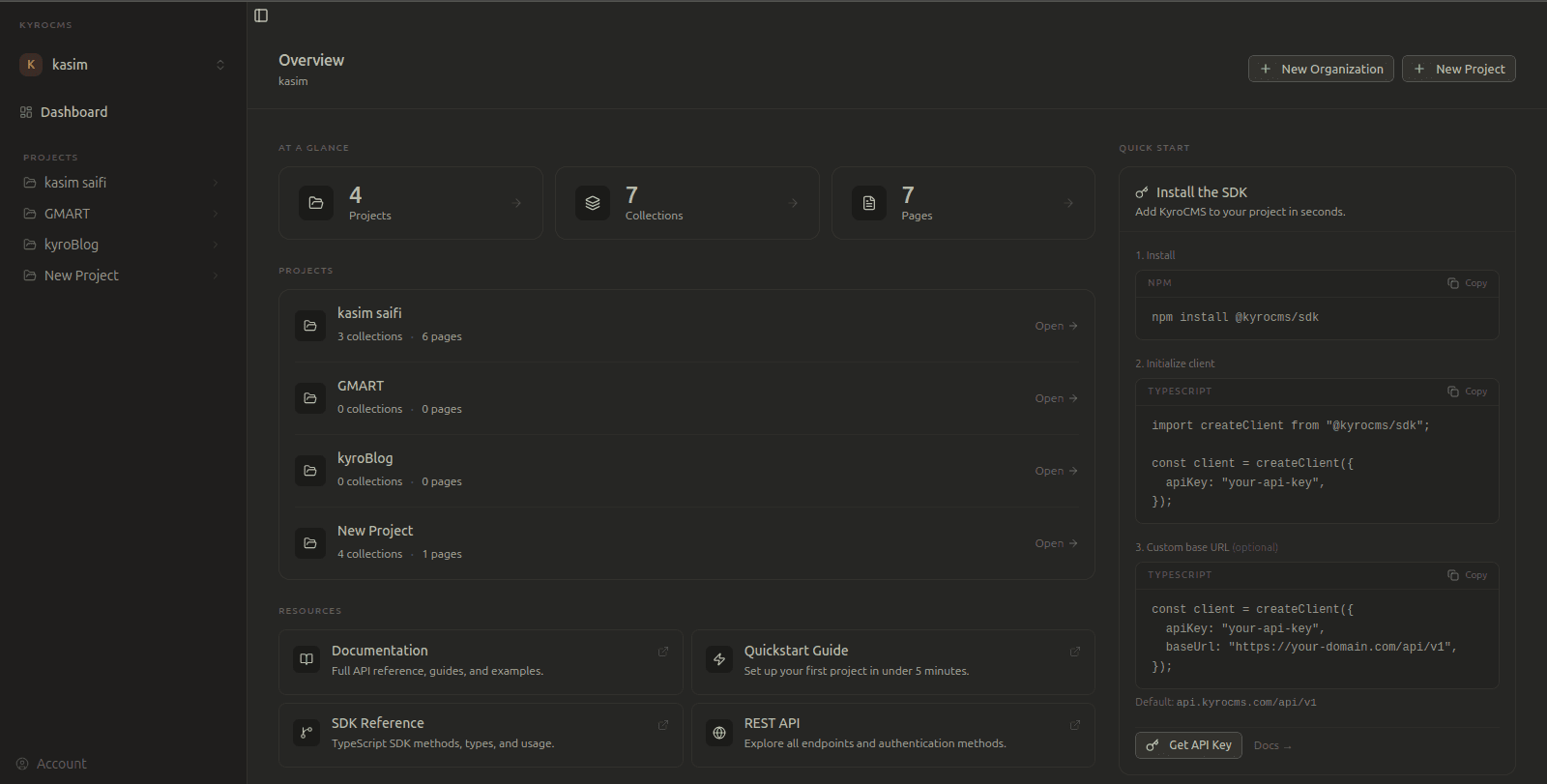This screenshot has height=784, width=1547.
Task: Copy the Custom base URL snippet
Action: (1467, 575)
